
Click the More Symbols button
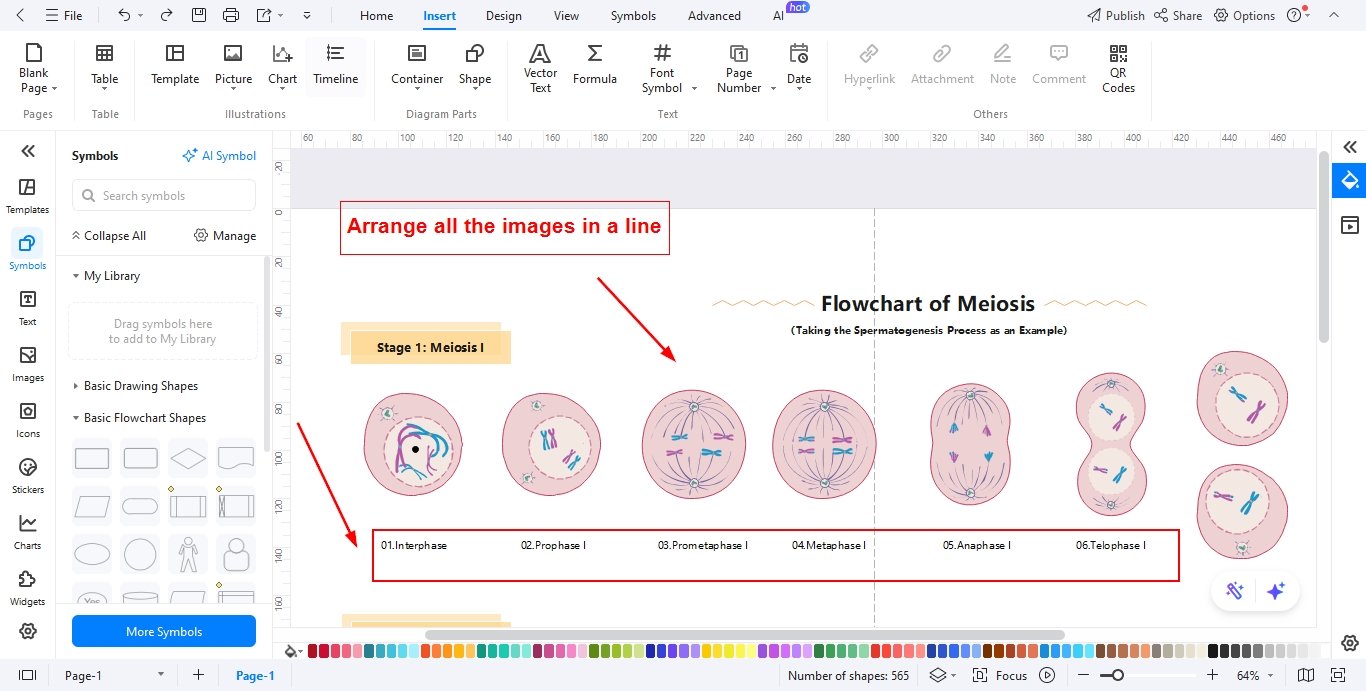[x=164, y=631]
